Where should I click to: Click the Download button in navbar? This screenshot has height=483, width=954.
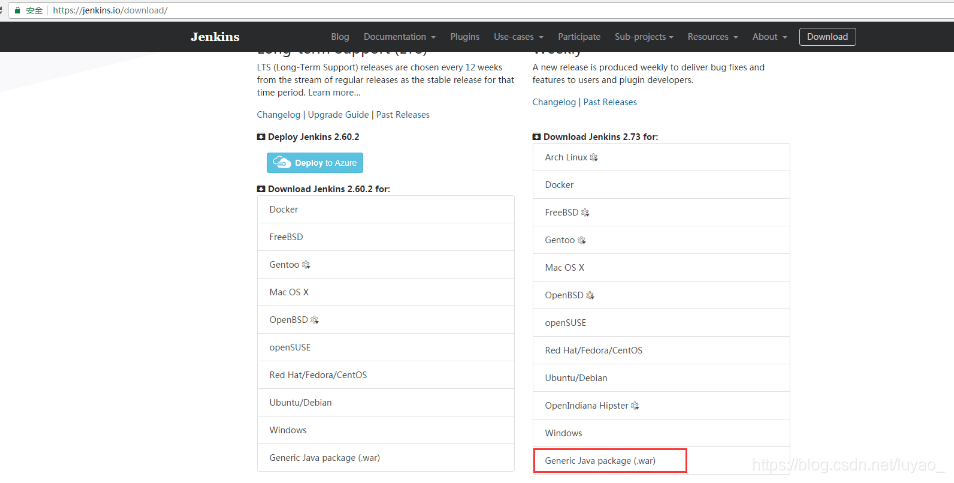[x=827, y=36]
